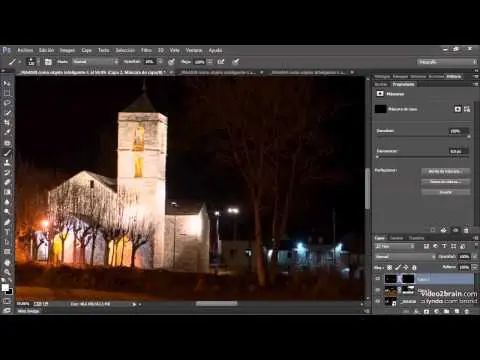
Task: Click the layer mask thumbnail of top layer
Action: (408, 279)
